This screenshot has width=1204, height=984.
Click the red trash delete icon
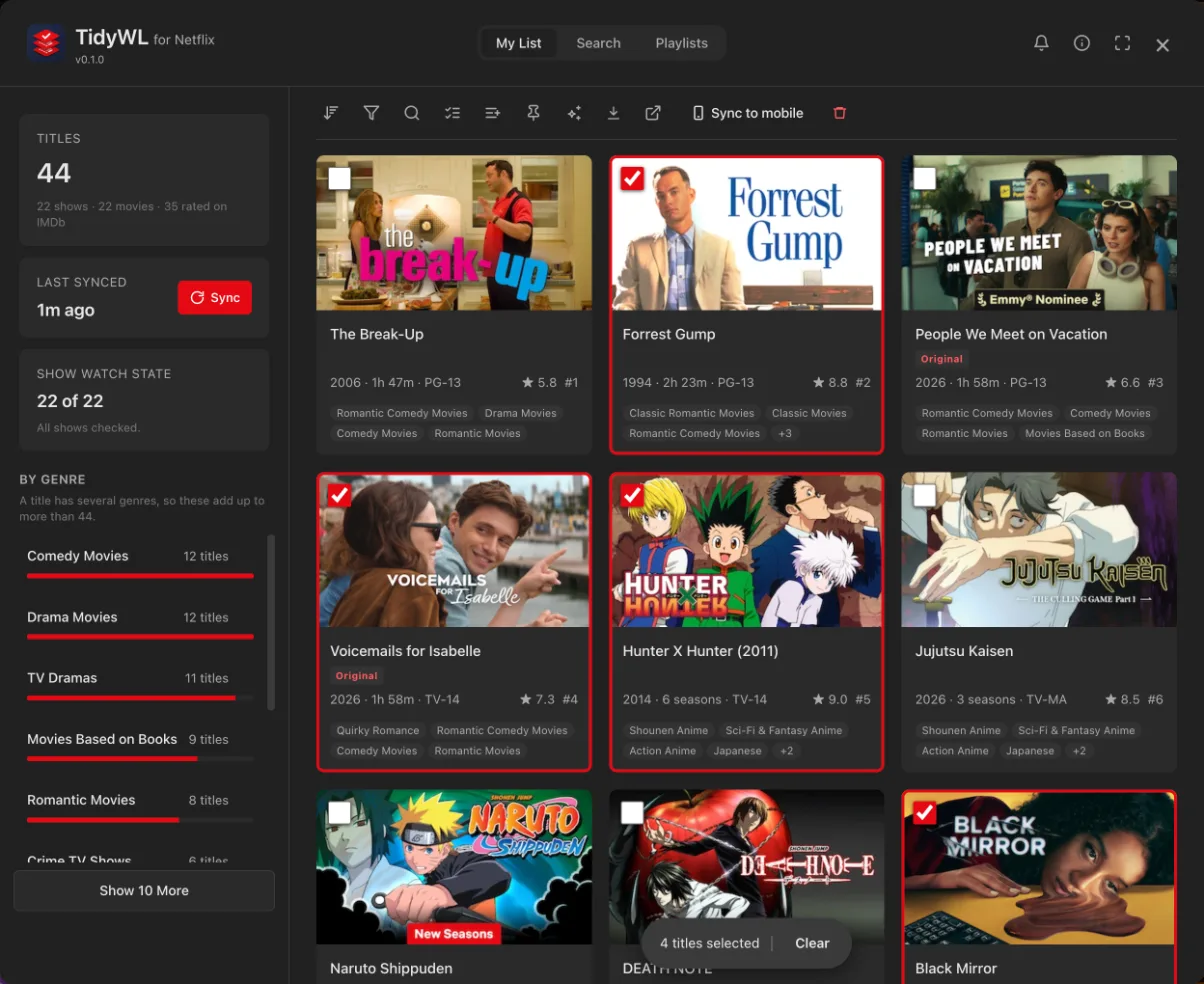[x=839, y=113]
